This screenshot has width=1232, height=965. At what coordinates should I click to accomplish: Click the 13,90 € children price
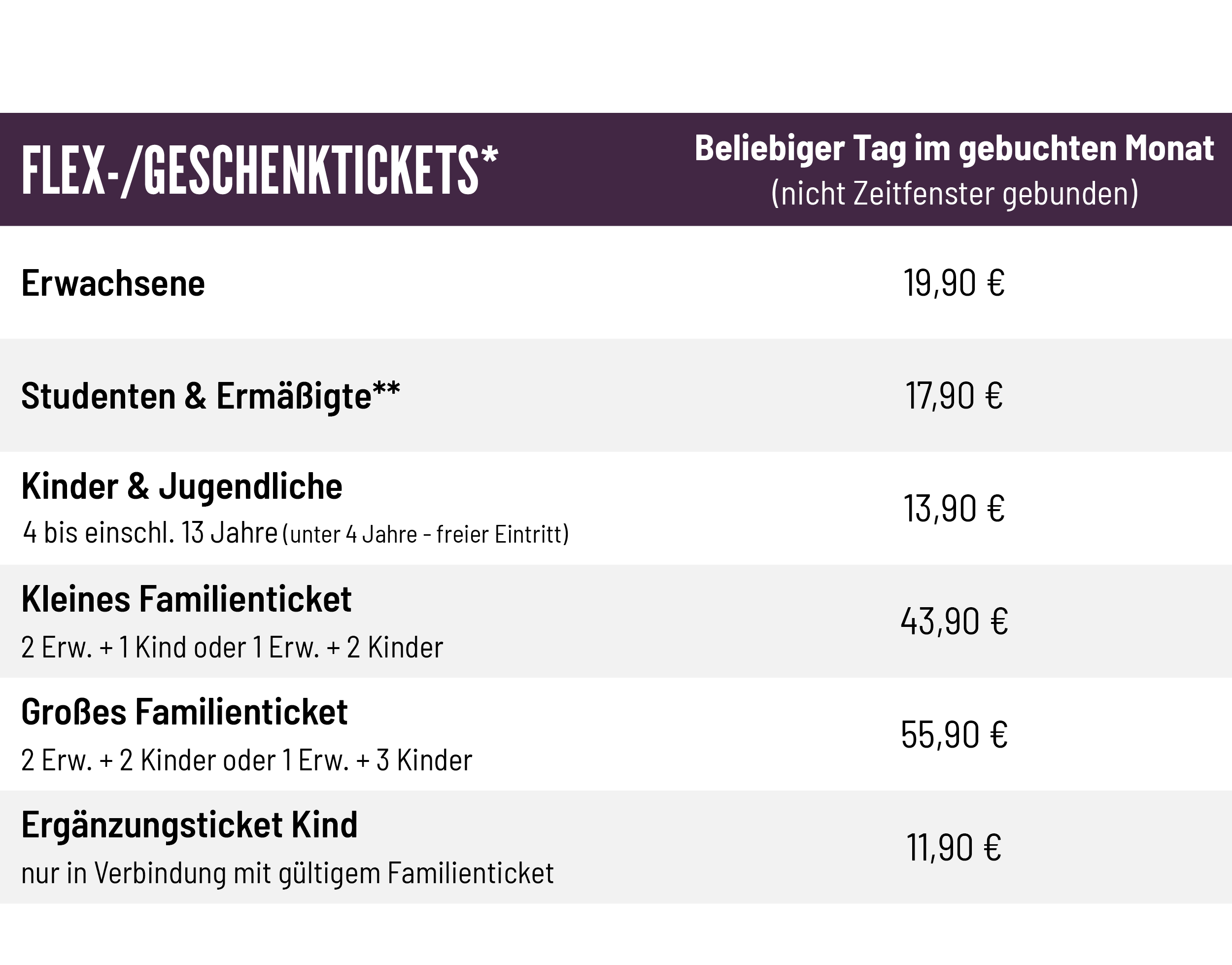(x=954, y=509)
